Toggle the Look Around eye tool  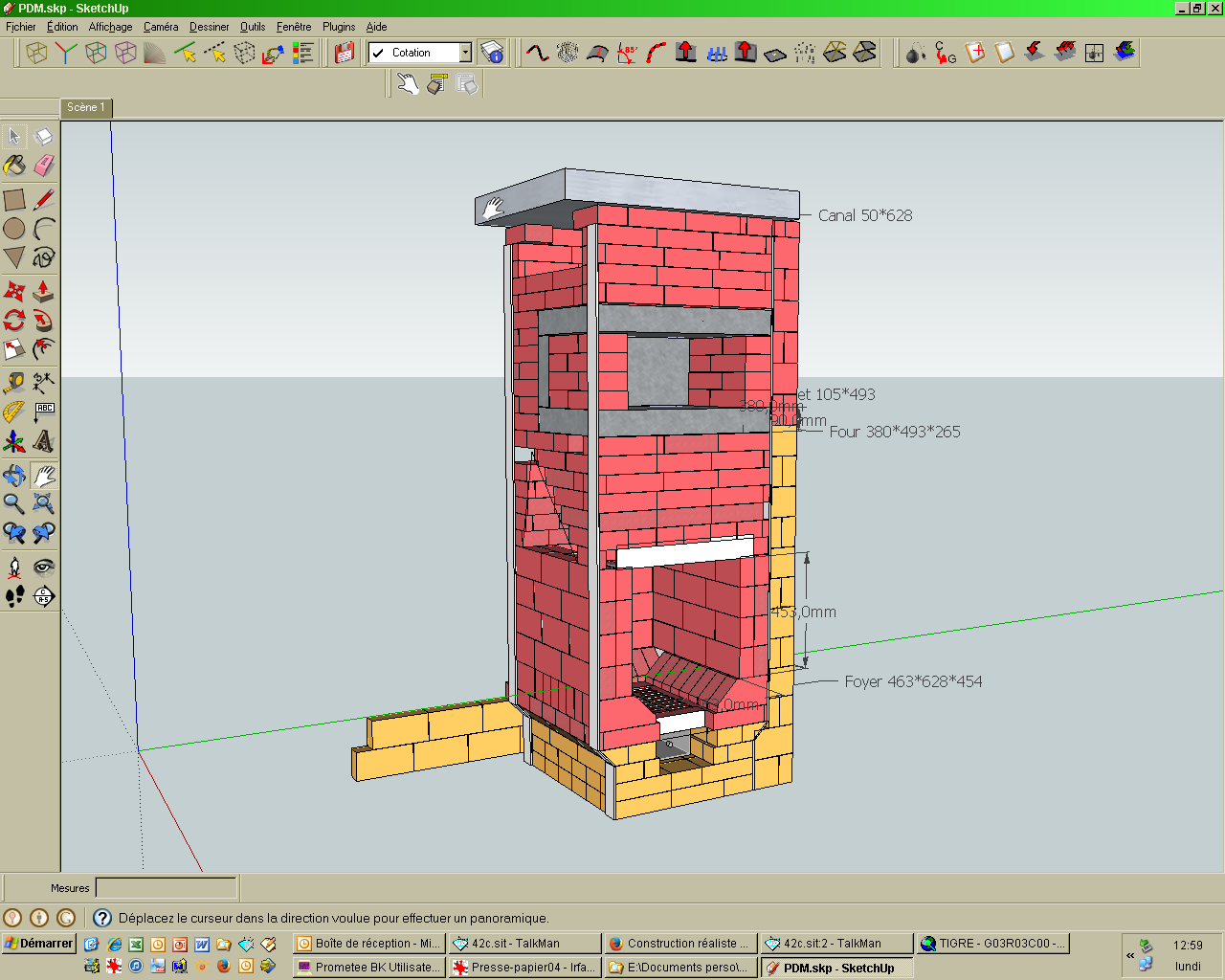44,567
